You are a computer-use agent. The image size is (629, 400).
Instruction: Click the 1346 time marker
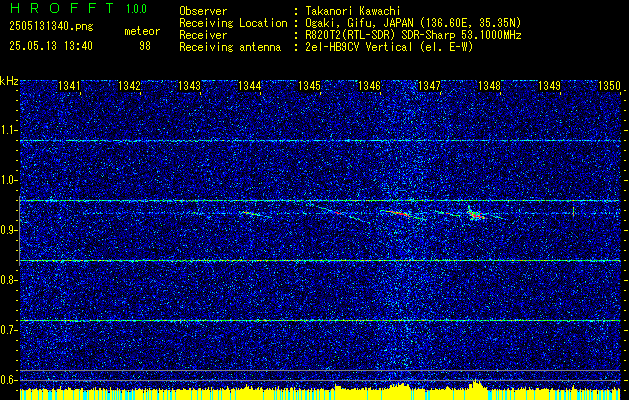tap(369, 86)
